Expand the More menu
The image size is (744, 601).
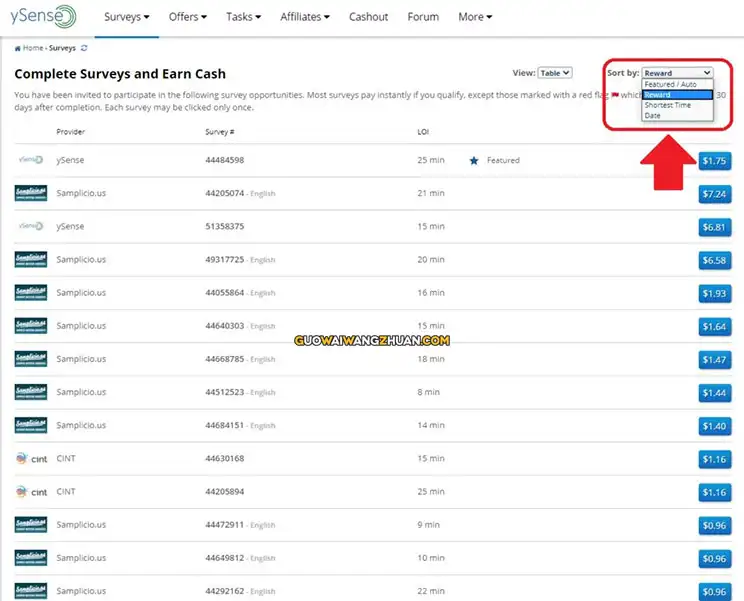[x=475, y=17]
